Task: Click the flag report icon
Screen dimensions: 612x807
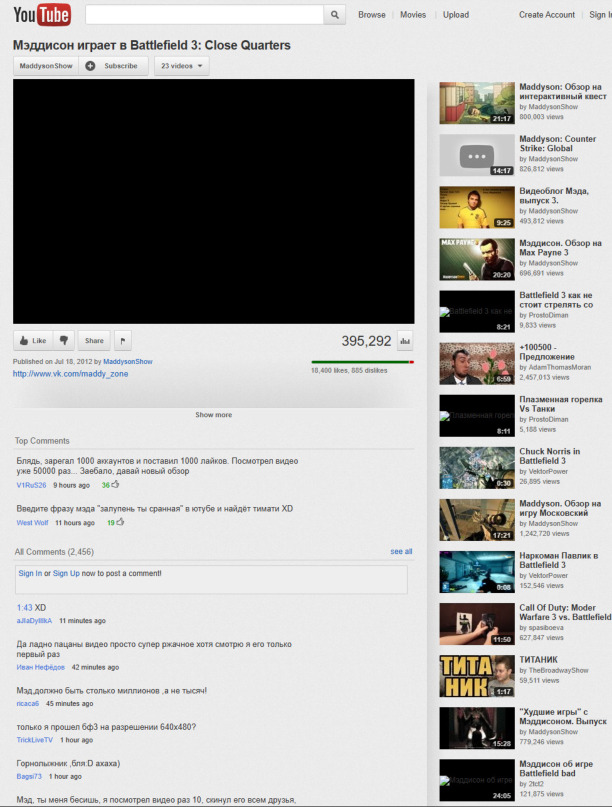Action: [123, 340]
